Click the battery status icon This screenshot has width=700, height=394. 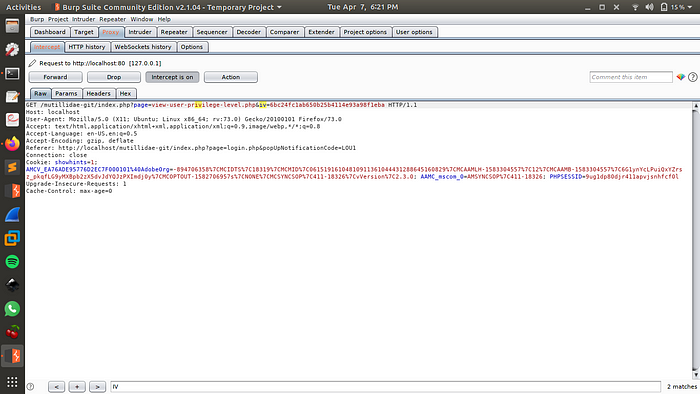(664, 7)
